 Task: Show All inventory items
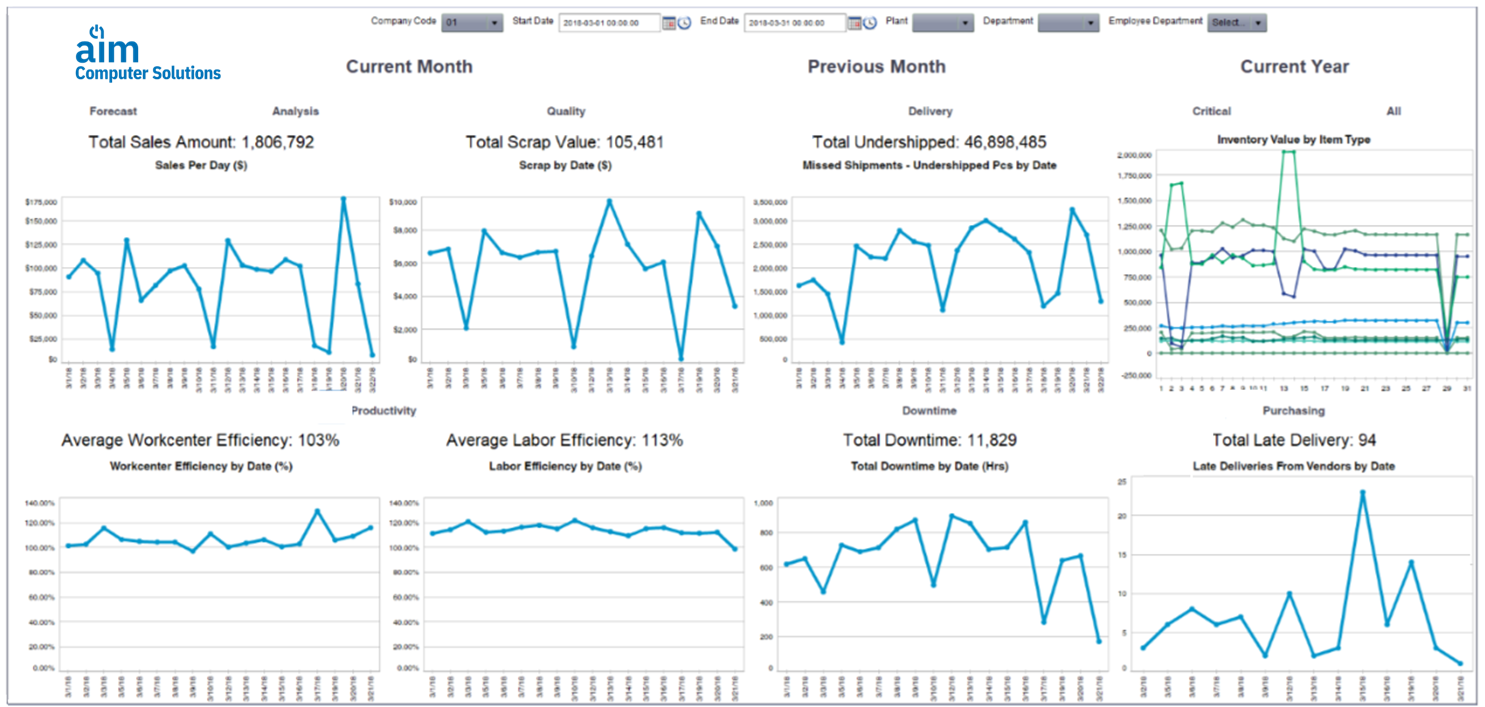[x=1393, y=111]
